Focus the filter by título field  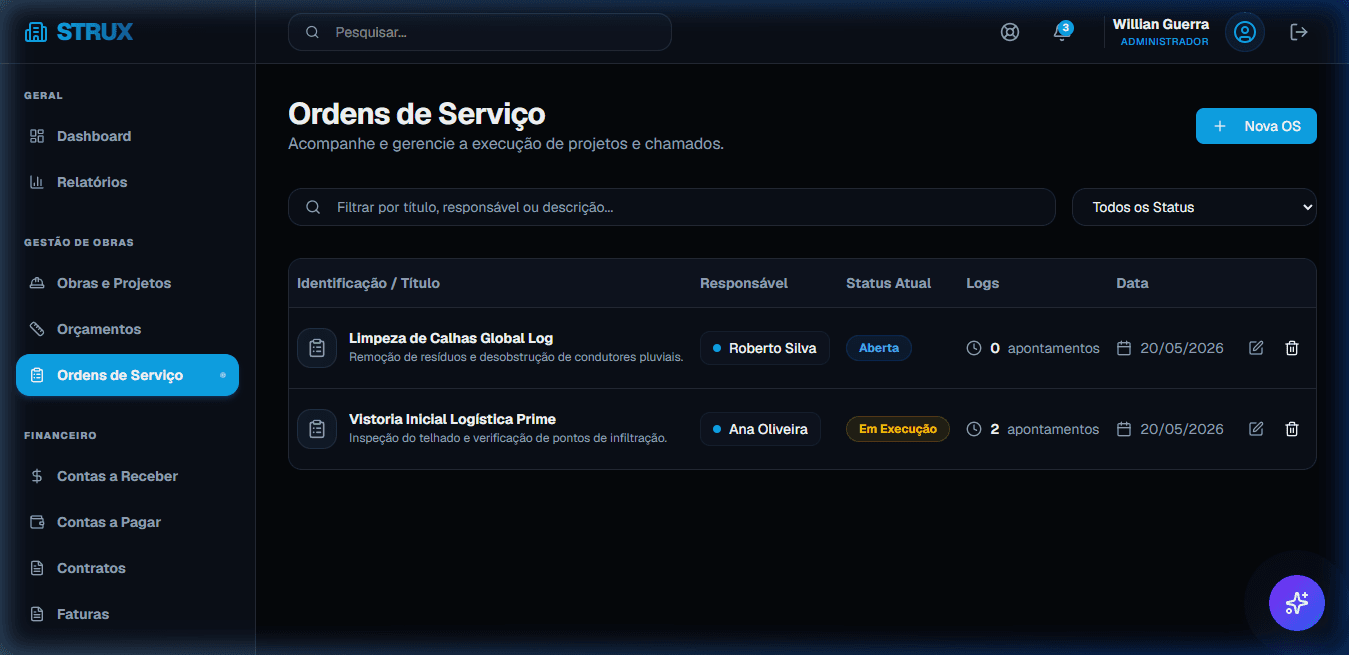[x=672, y=207]
